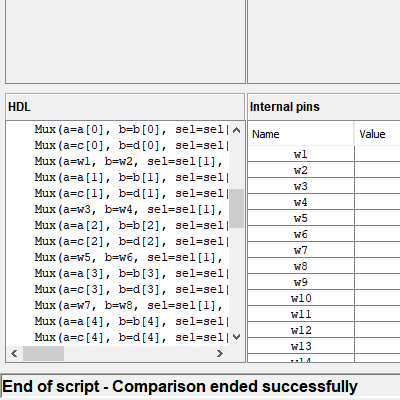Select internal pin w10 row
Image resolution: width=400 pixels, height=400 pixels.
(324, 298)
